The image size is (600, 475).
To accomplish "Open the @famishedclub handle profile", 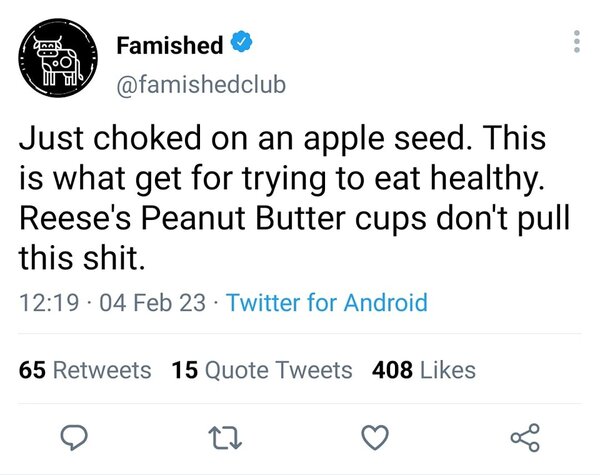I will tap(201, 83).
